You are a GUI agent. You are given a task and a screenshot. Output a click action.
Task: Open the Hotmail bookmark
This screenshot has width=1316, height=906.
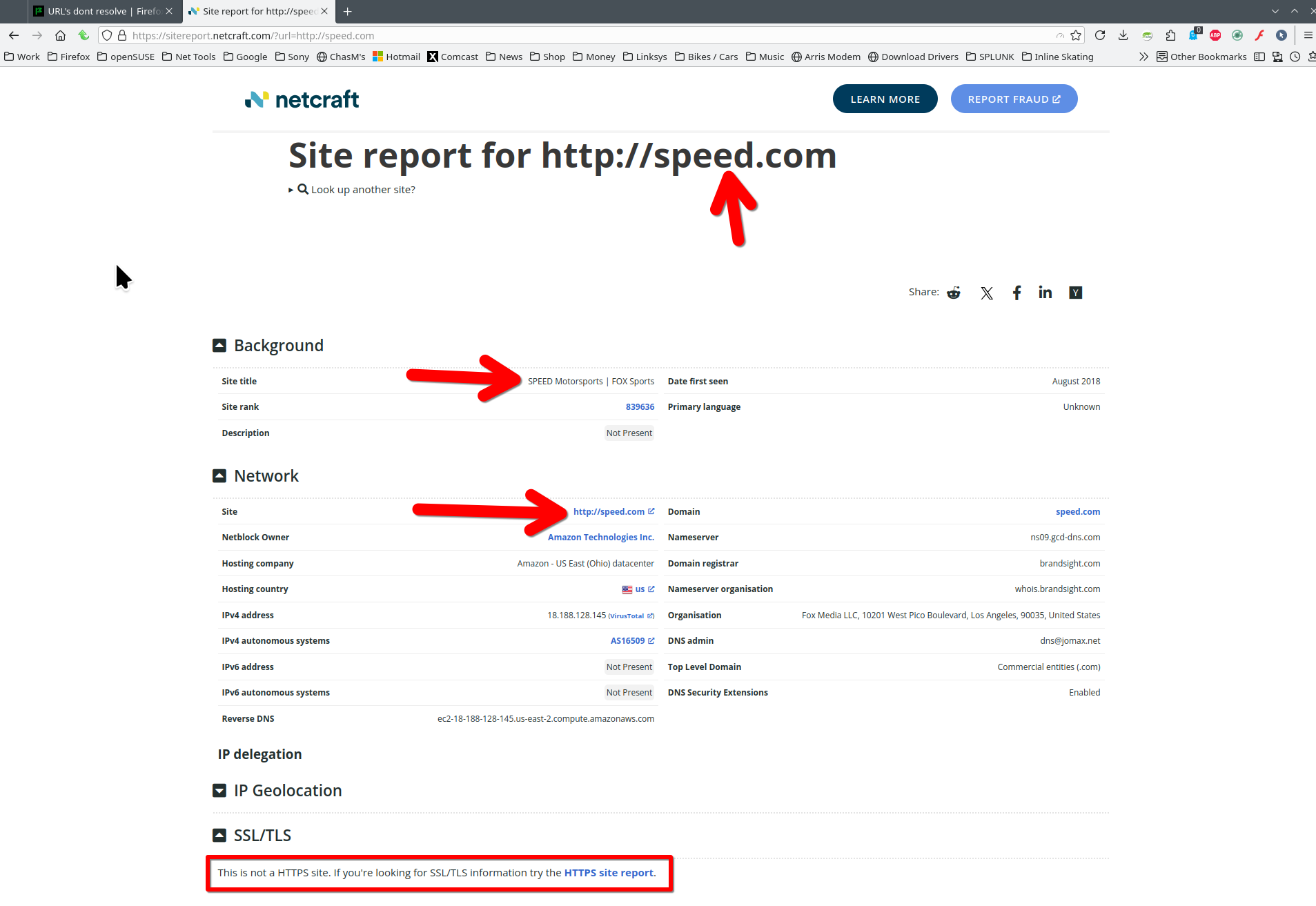396,57
